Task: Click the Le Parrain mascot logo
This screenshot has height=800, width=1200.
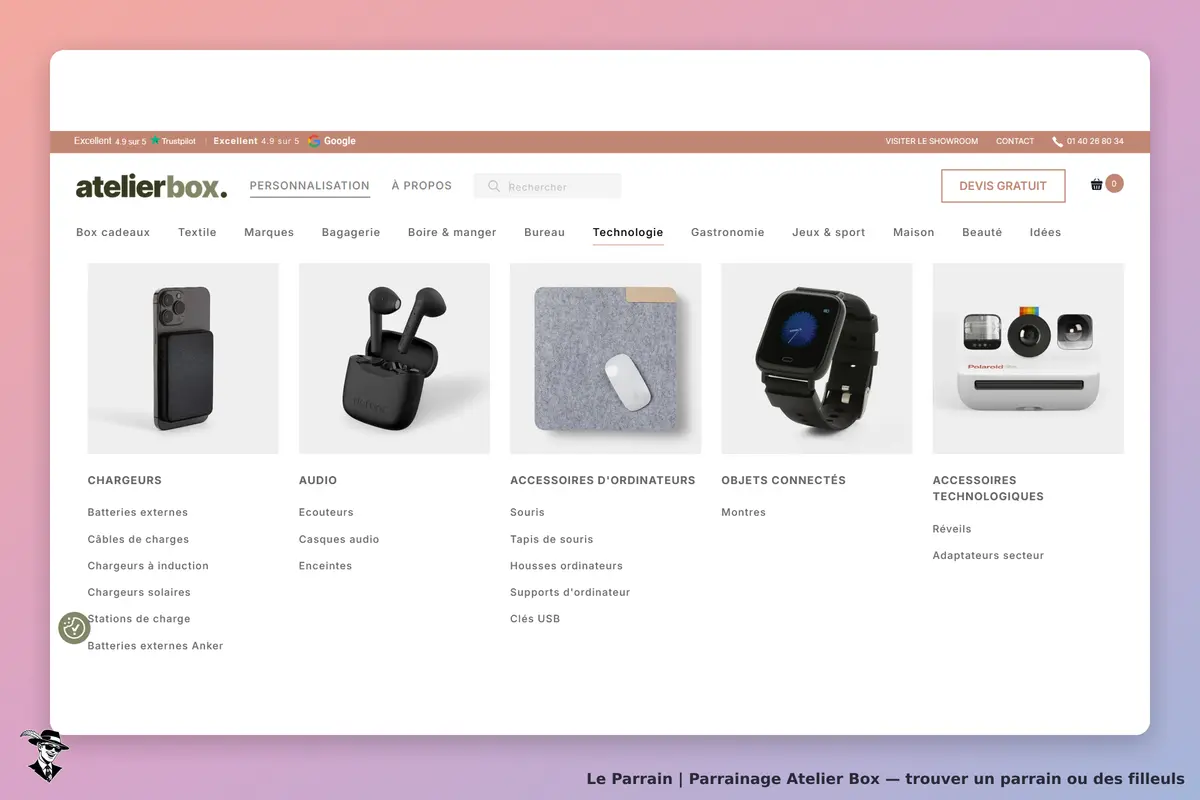Action: pyautogui.click(x=45, y=755)
